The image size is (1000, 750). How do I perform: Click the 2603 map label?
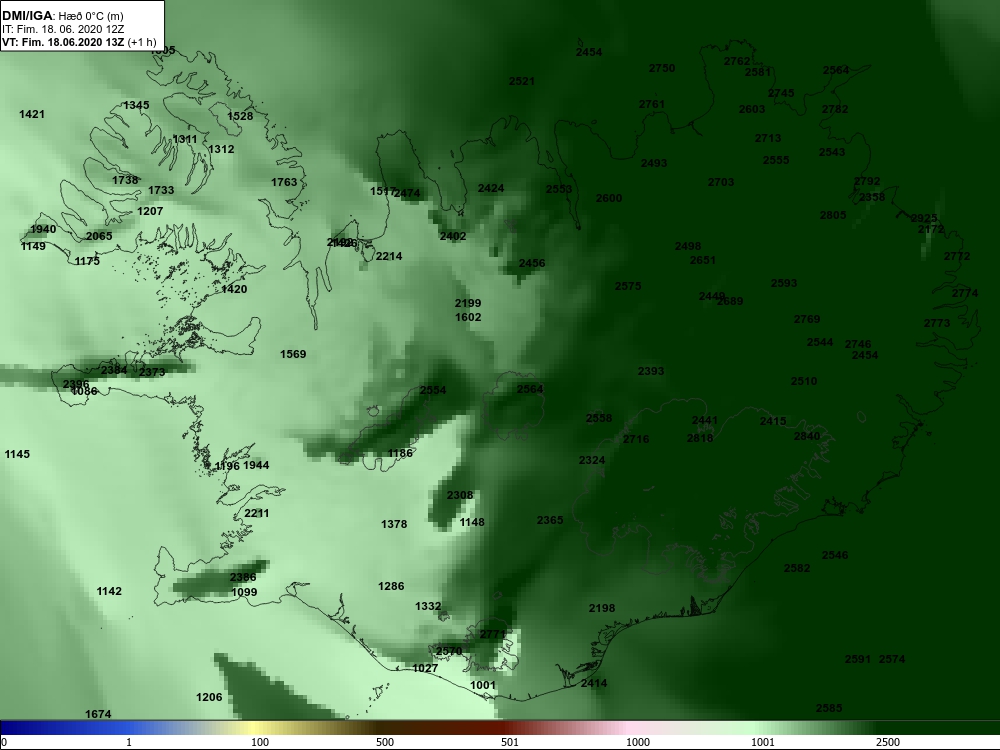click(x=752, y=110)
